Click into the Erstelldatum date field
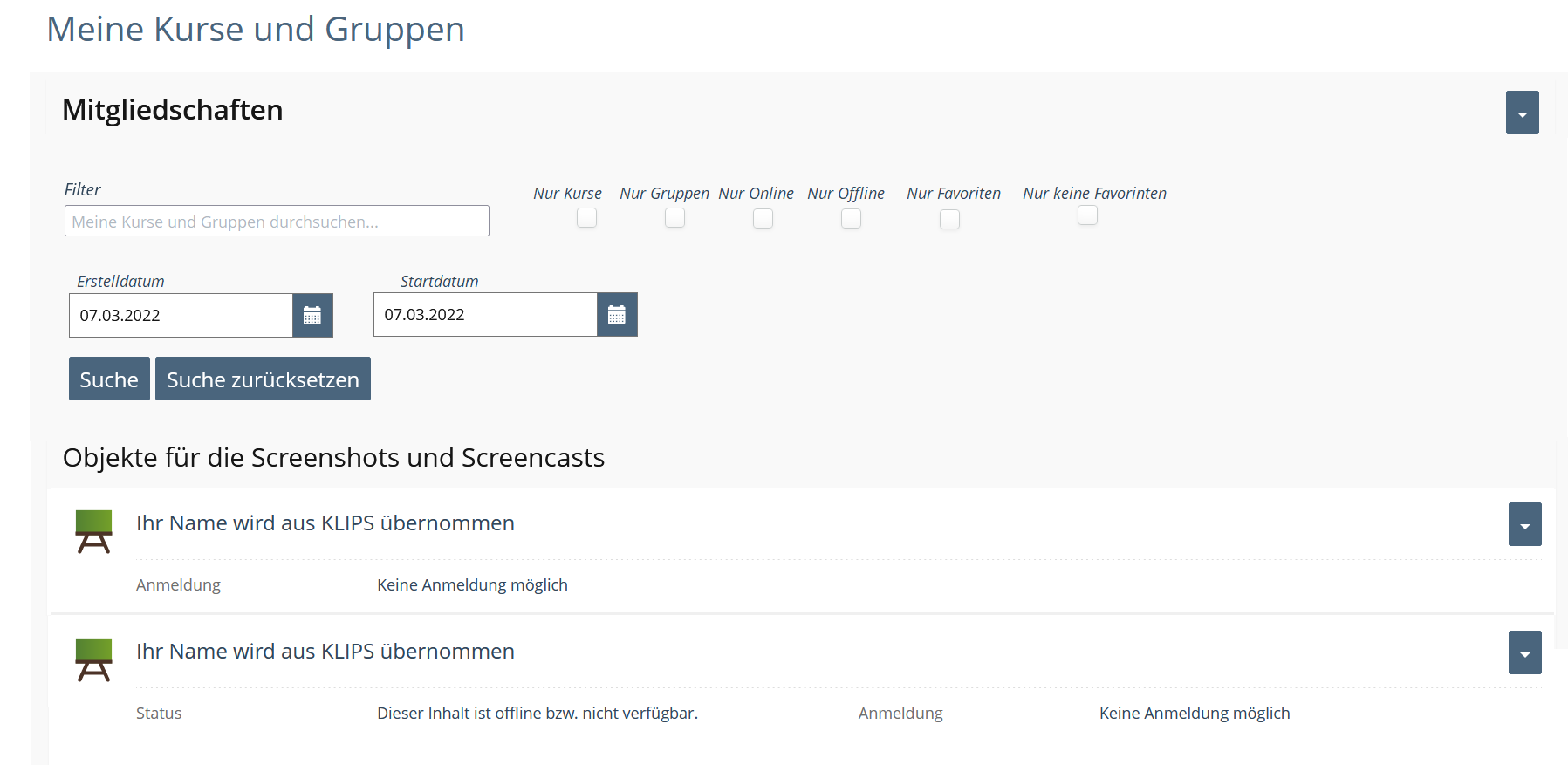The image size is (1568, 765). pos(181,316)
